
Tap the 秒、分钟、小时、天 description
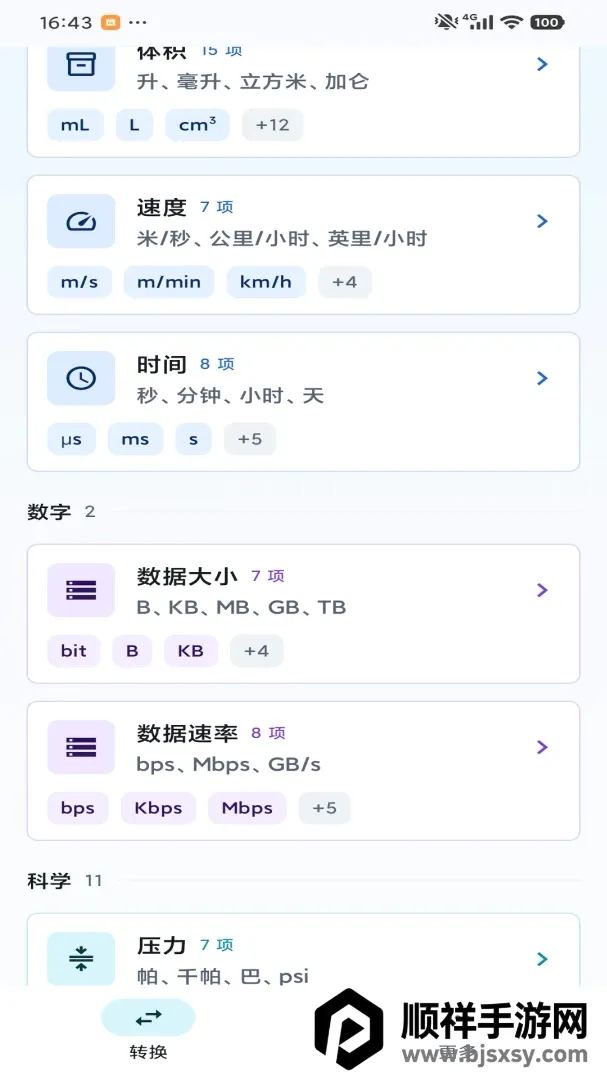tap(230, 395)
